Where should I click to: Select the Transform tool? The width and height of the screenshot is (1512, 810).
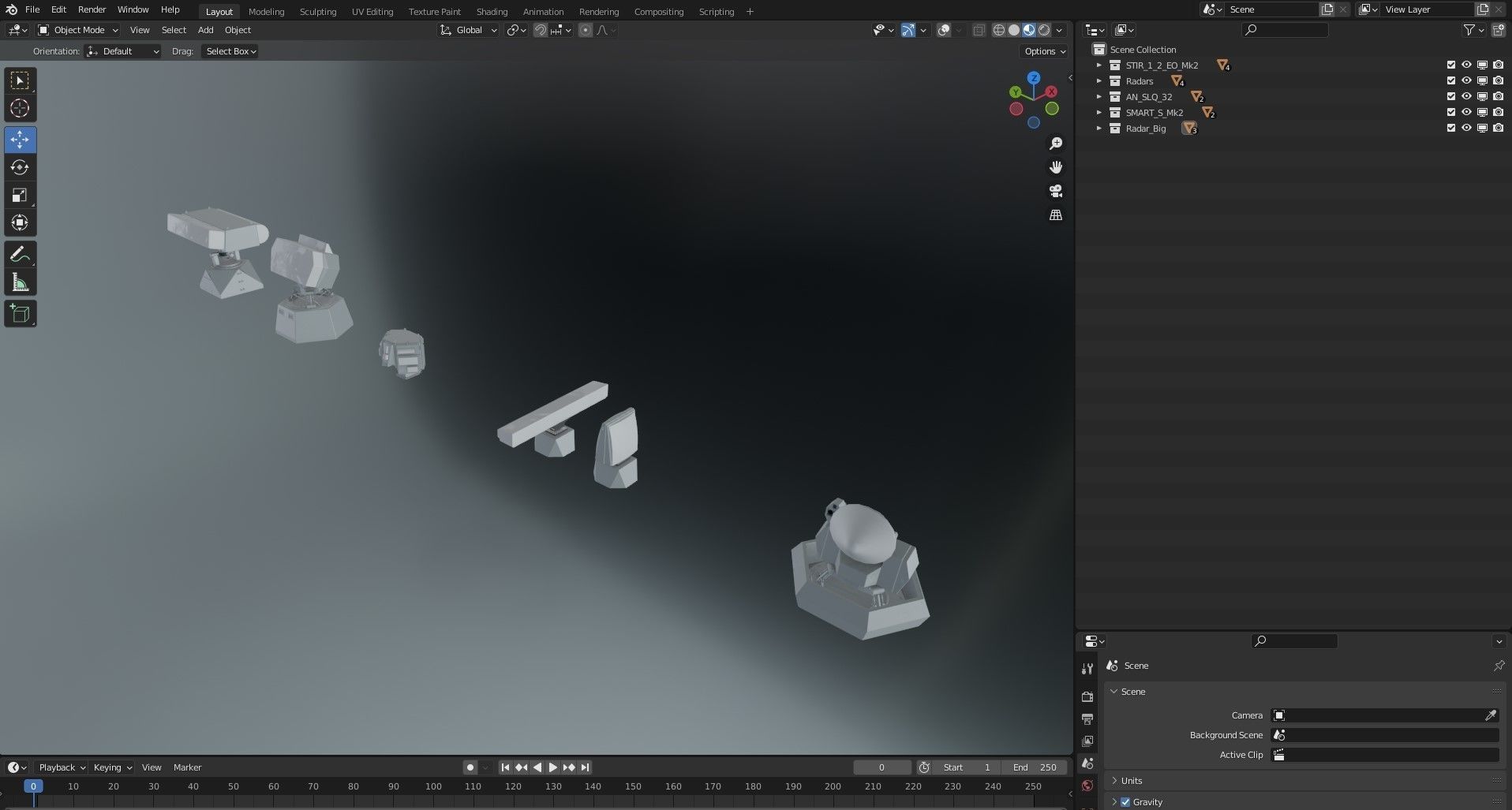[x=21, y=222]
